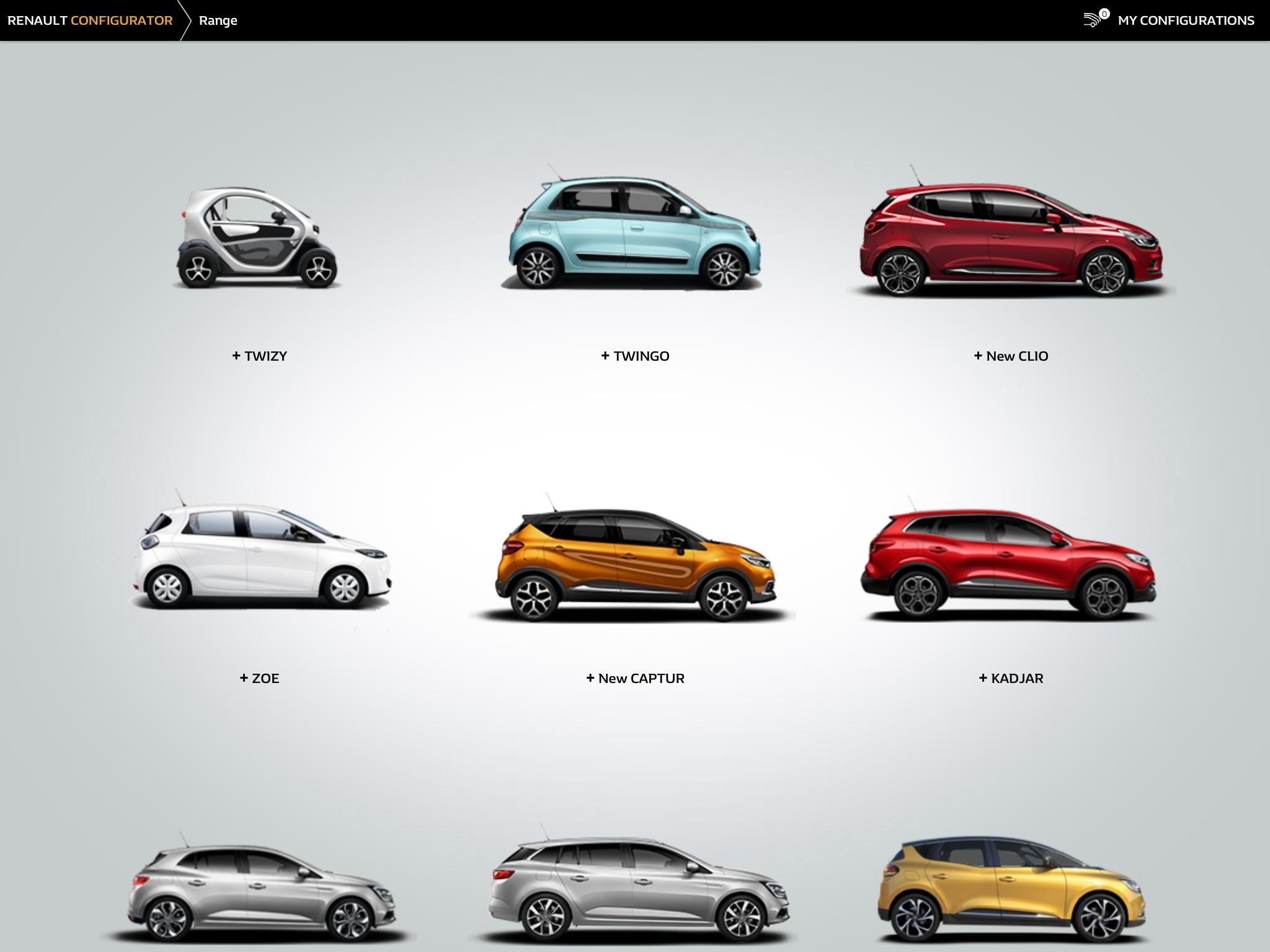Expand the + New CLIO label
The height and width of the screenshot is (952, 1270).
point(1011,356)
